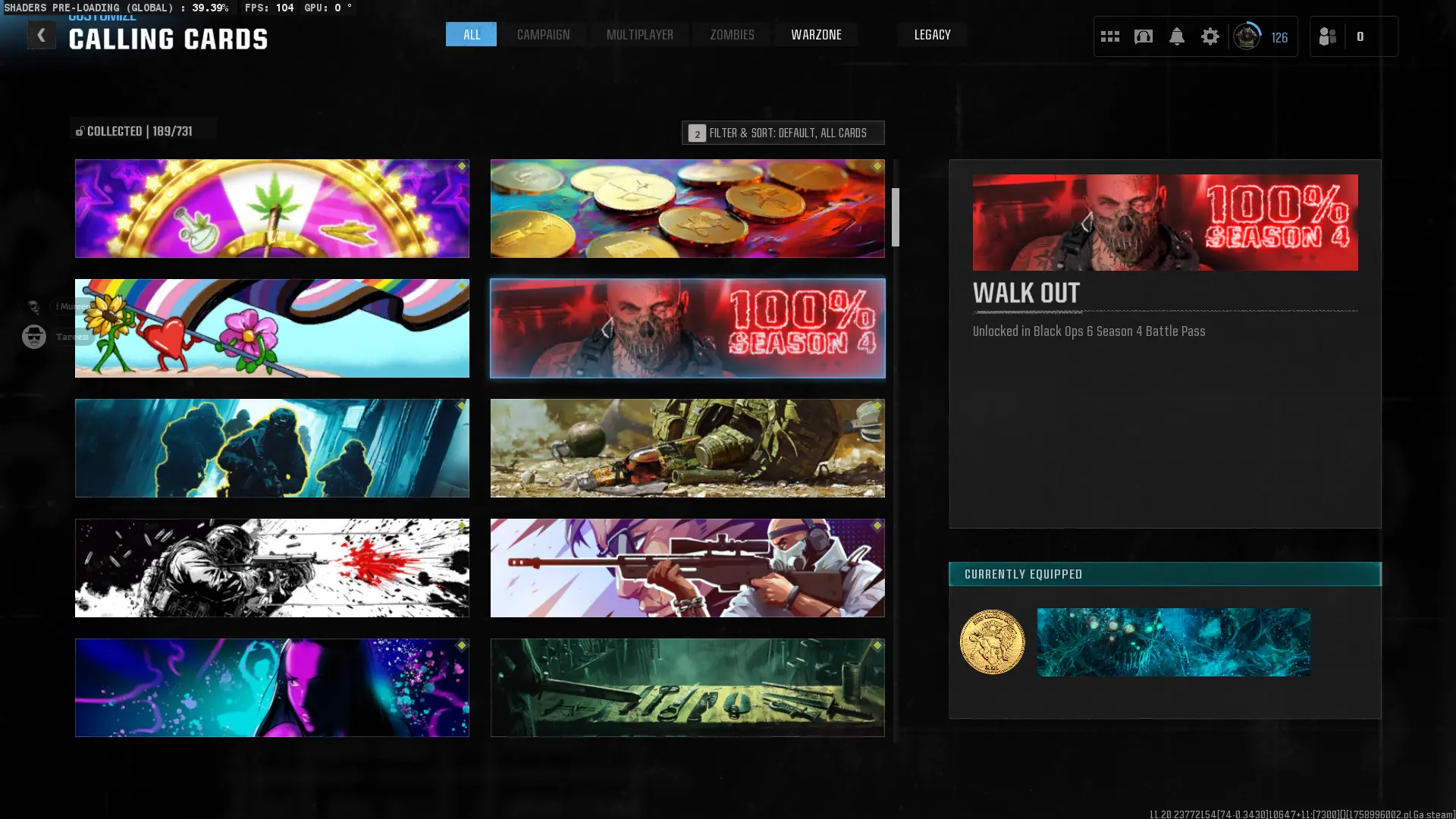The image size is (1456, 819).
Task: Go back using the left chevron button
Action: coord(41,35)
